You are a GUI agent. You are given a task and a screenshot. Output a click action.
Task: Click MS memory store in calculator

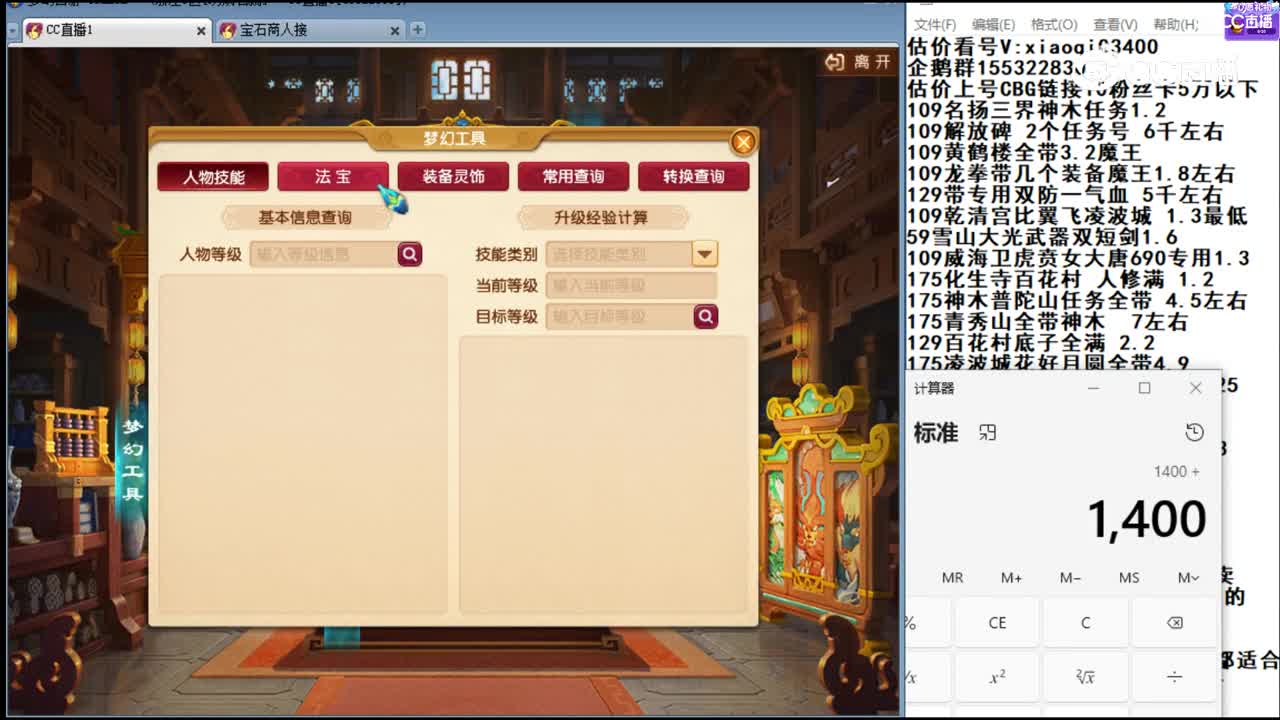point(1129,577)
